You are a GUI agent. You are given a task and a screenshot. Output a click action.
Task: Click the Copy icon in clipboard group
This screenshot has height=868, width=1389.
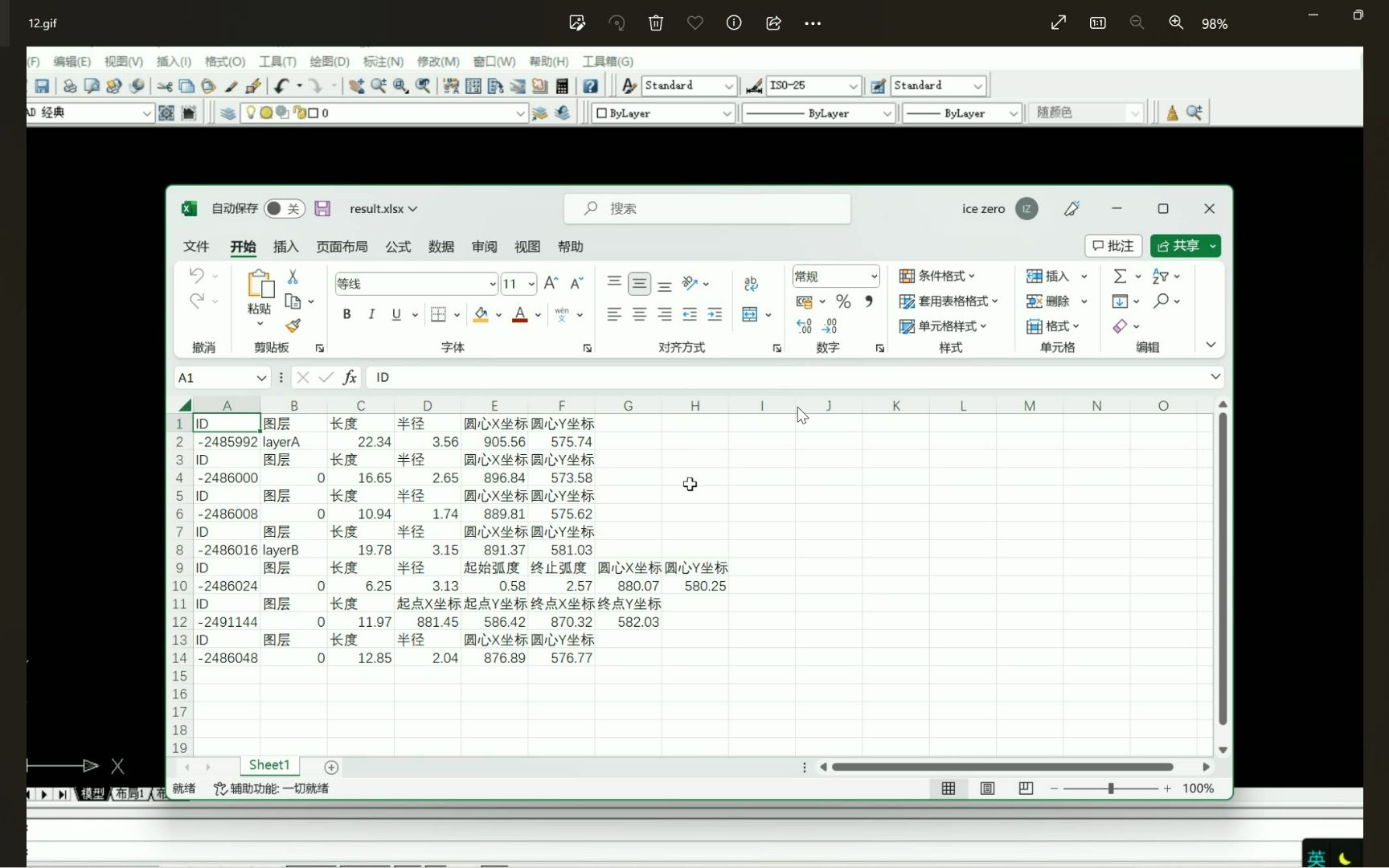[x=293, y=301]
